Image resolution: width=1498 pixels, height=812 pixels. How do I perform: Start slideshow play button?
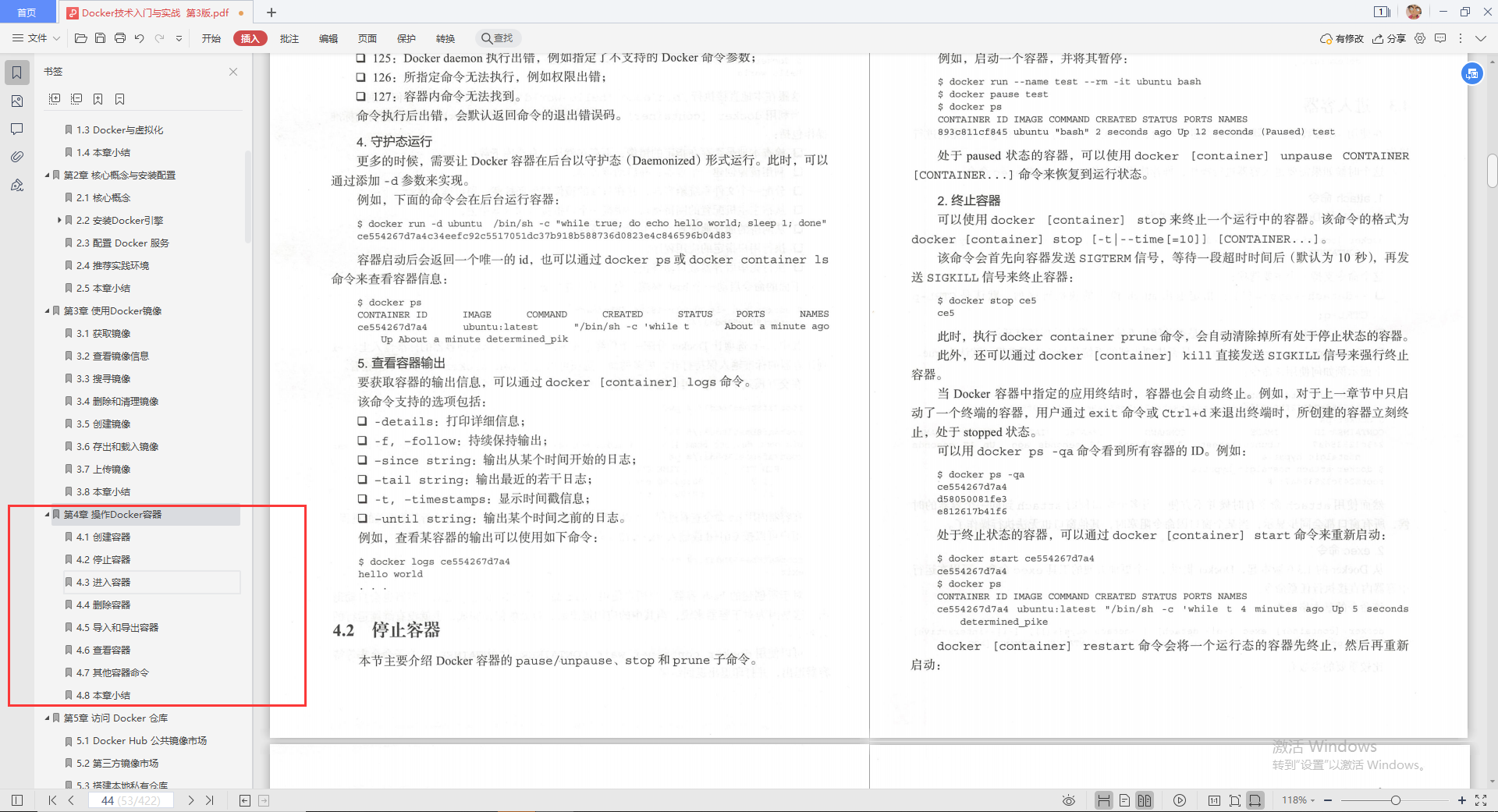pos(1180,800)
